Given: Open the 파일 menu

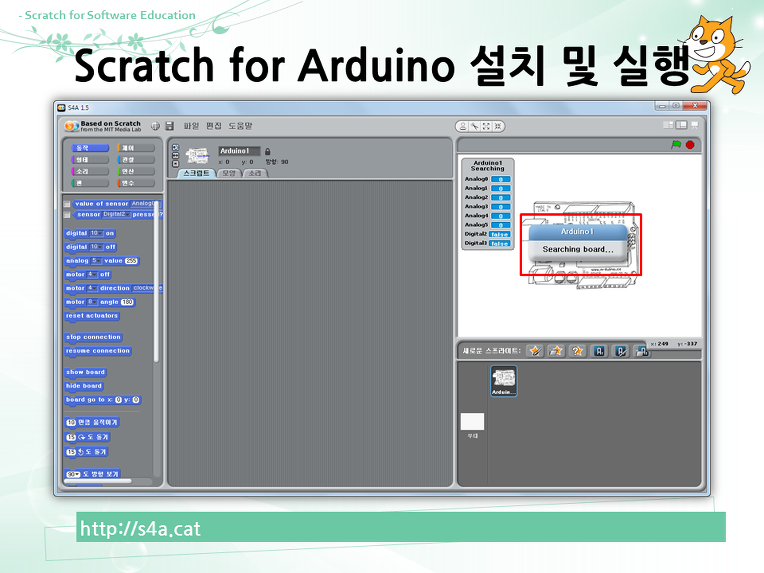Looking at the screenshot, I should [x=191, y=126].
